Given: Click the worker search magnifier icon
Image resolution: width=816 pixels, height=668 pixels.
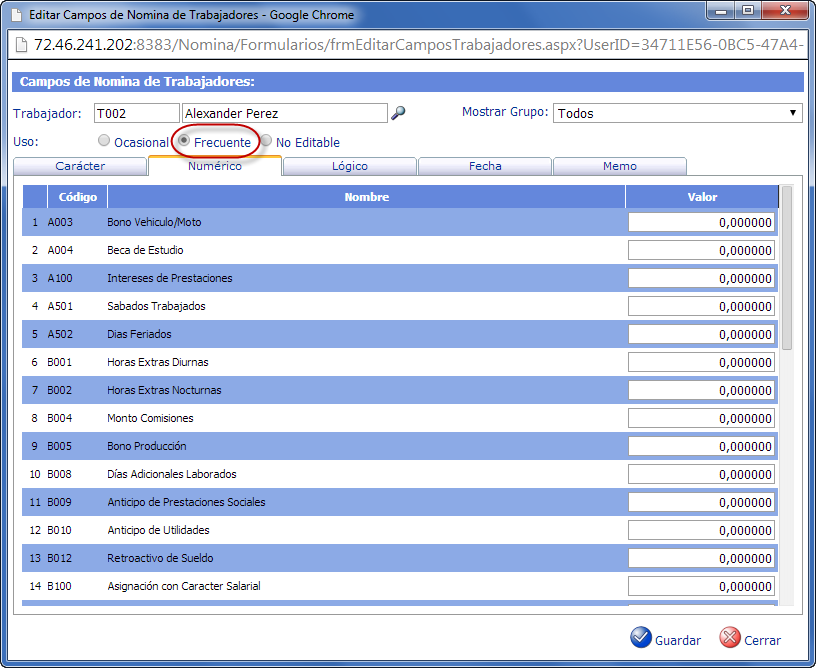Looking at the screenshot, I should (x=398, y=113).
